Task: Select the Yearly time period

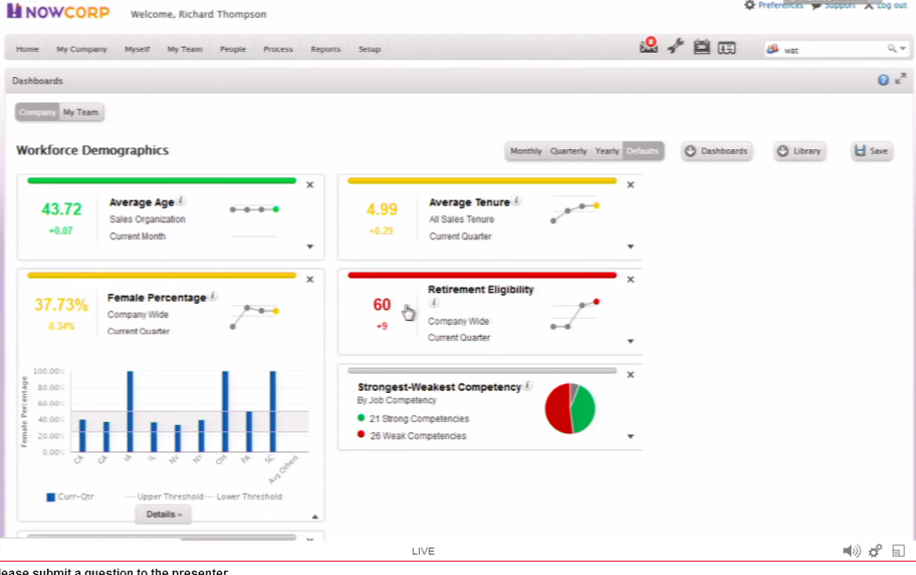Action: (606, 151)
